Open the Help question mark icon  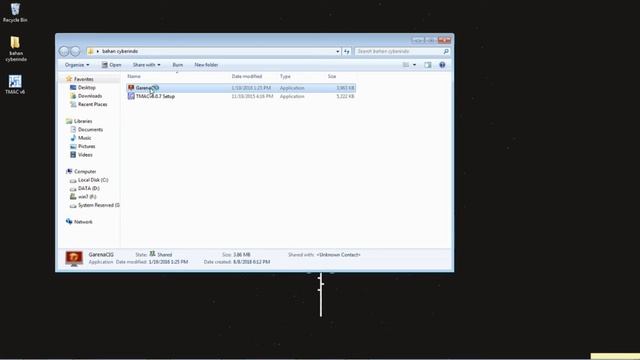coord(442,65)
